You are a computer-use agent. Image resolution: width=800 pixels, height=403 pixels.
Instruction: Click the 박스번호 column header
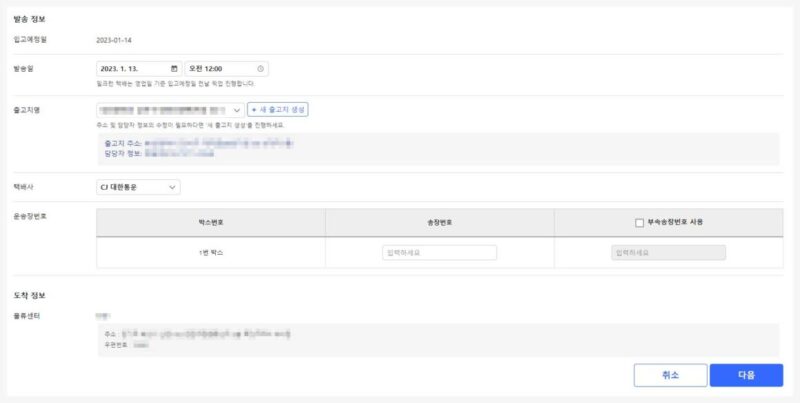coord(210,222)
